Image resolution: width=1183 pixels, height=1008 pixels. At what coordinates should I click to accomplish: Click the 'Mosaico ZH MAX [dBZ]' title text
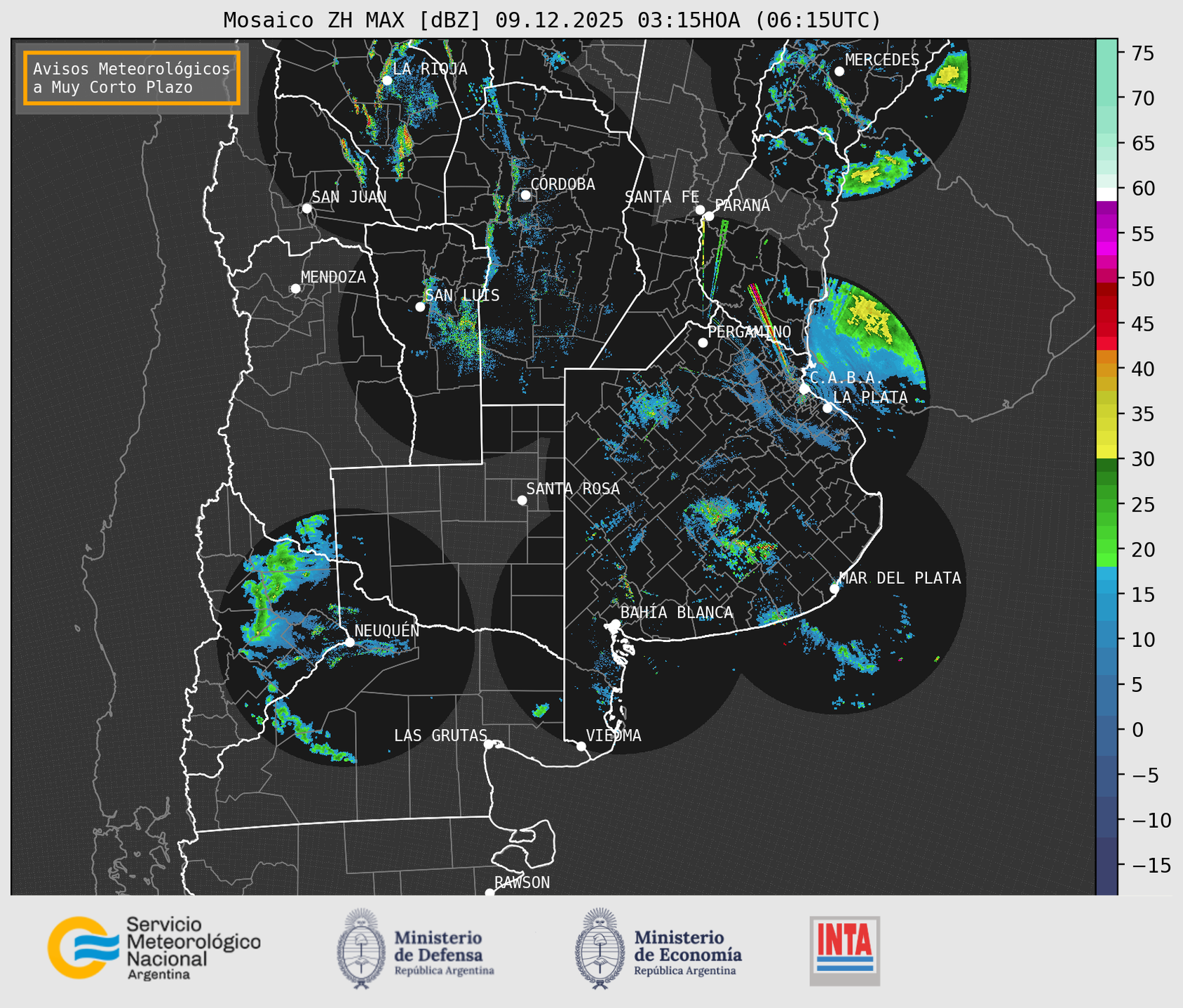coord(353,20)
